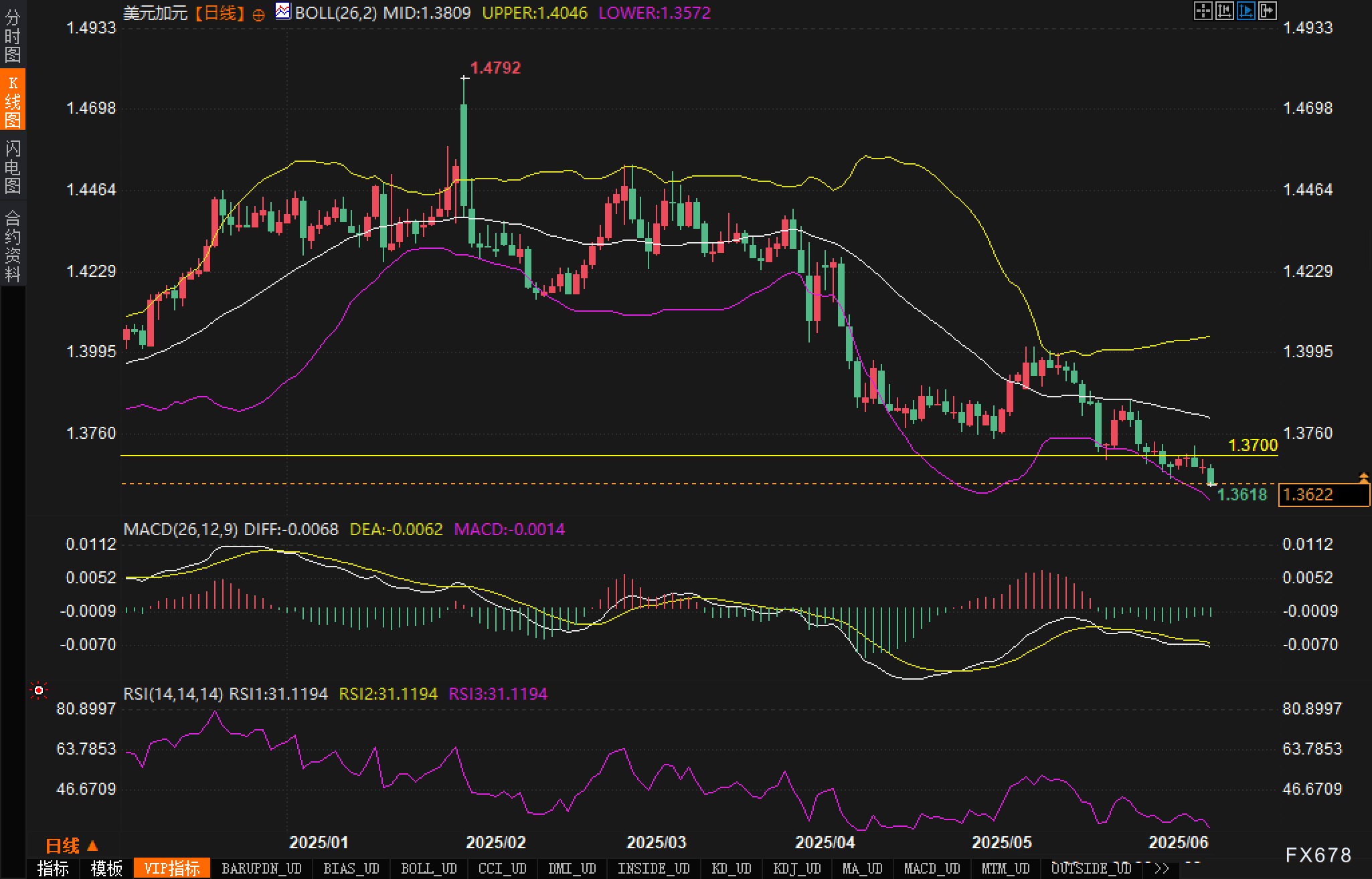
Task: Switch to the 分时图 view tab
Action: coord(13,36)
